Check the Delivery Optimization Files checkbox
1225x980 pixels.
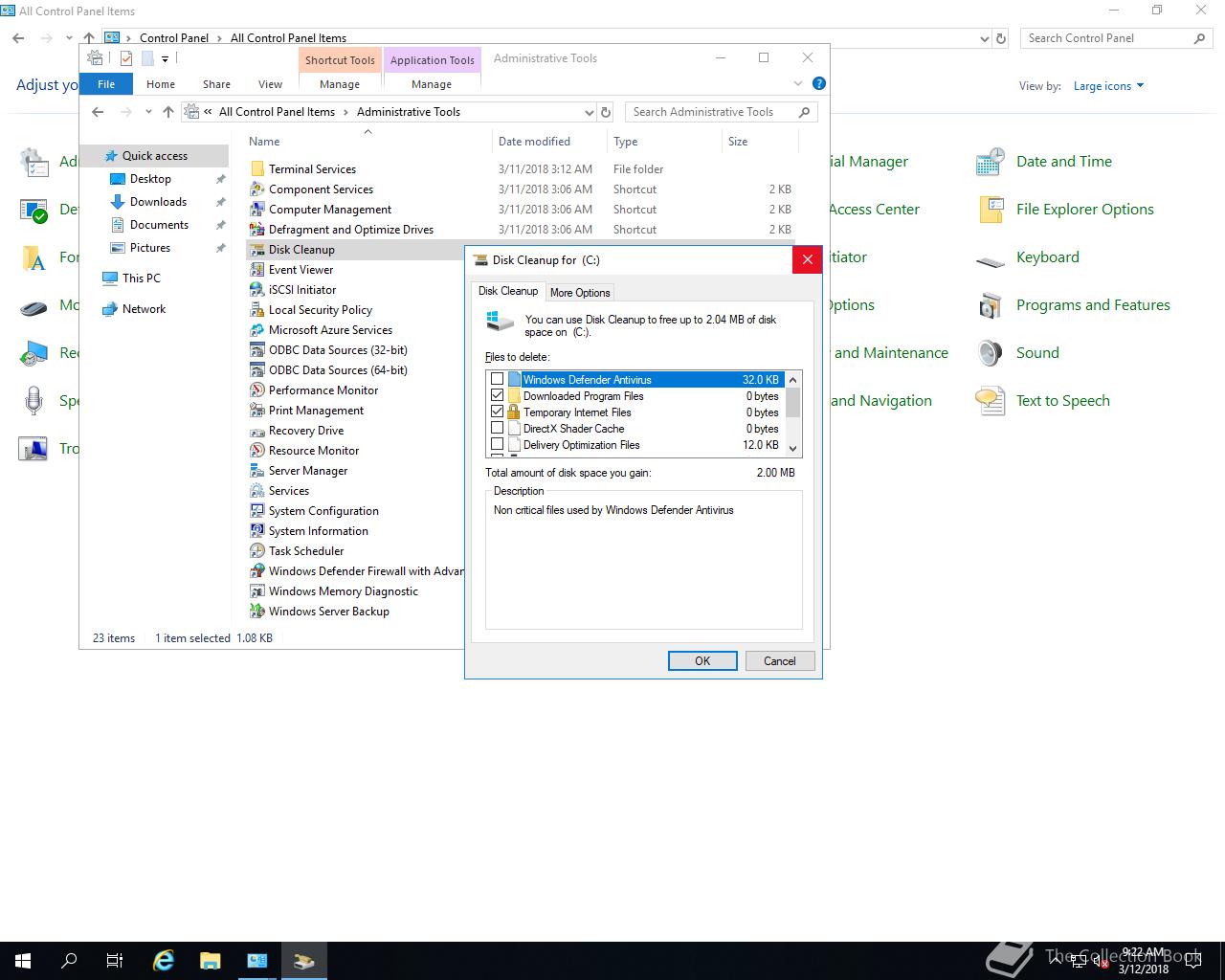(497, 445)
